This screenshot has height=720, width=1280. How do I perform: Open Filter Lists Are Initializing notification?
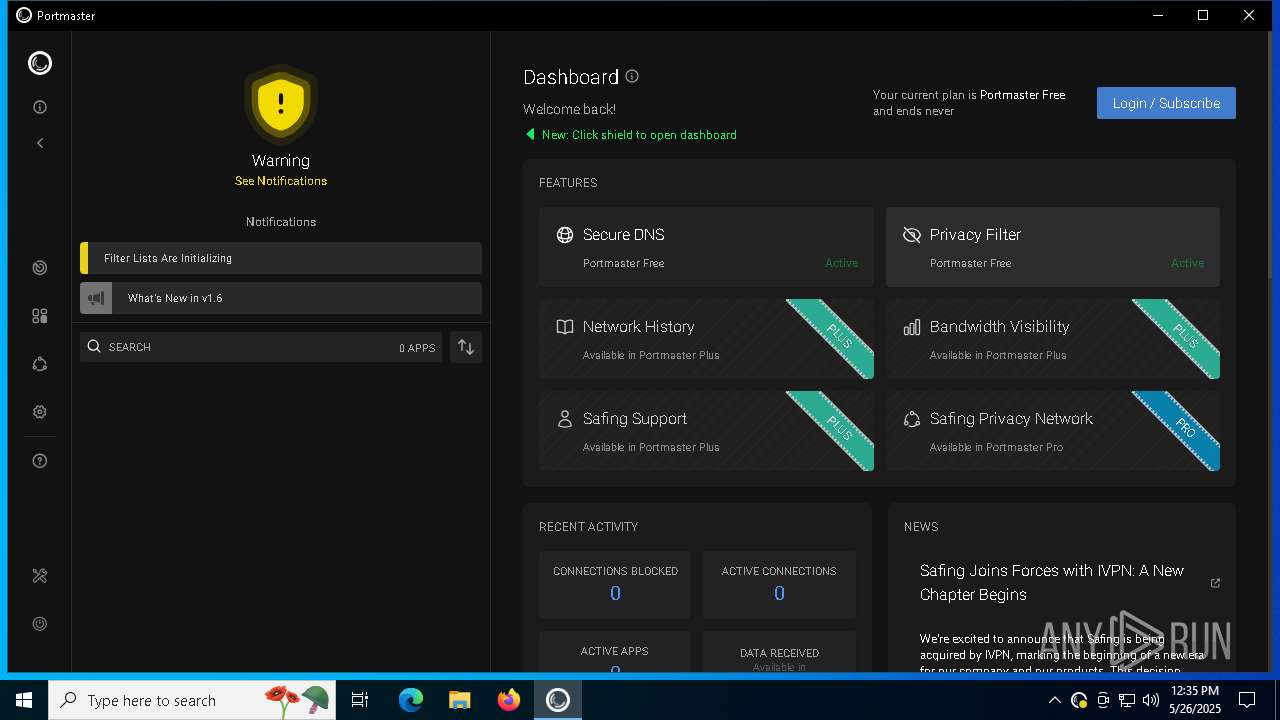[x=281, y=258]
